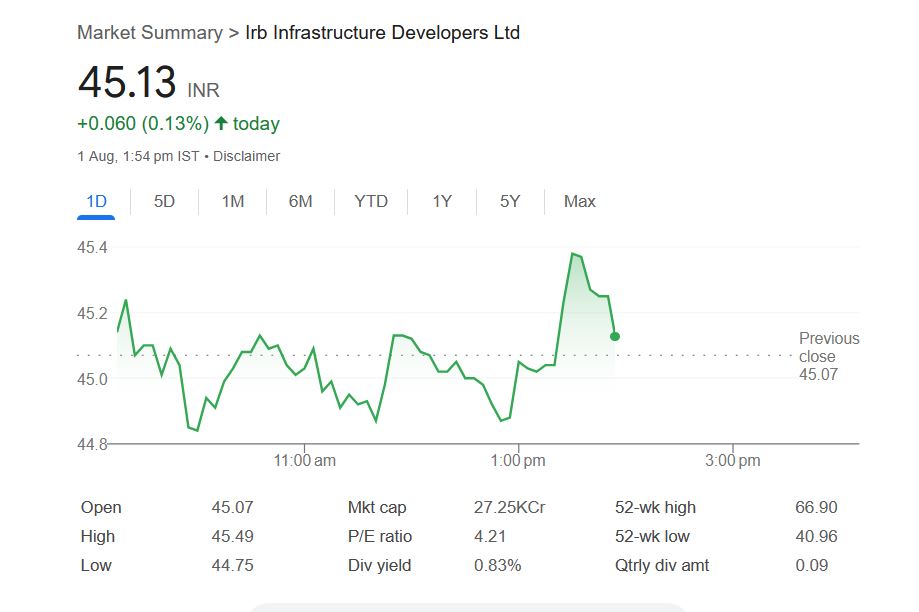Click the 45.13 INR price heading

click(127, 83)
